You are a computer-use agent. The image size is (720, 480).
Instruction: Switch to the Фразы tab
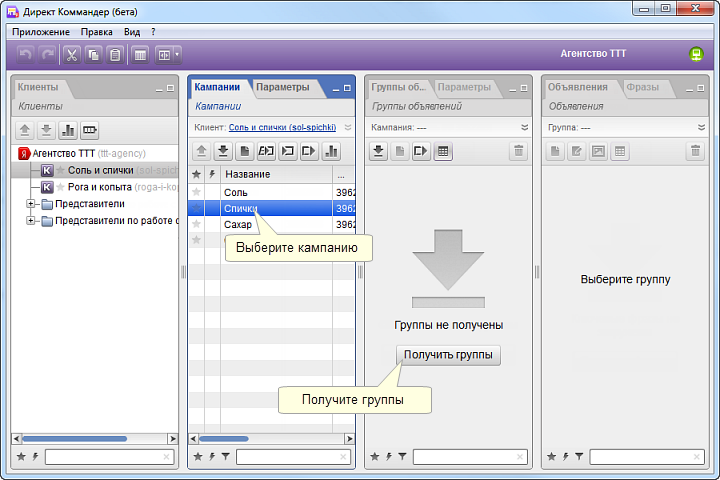pyautogui.click(x=642, y=87)
